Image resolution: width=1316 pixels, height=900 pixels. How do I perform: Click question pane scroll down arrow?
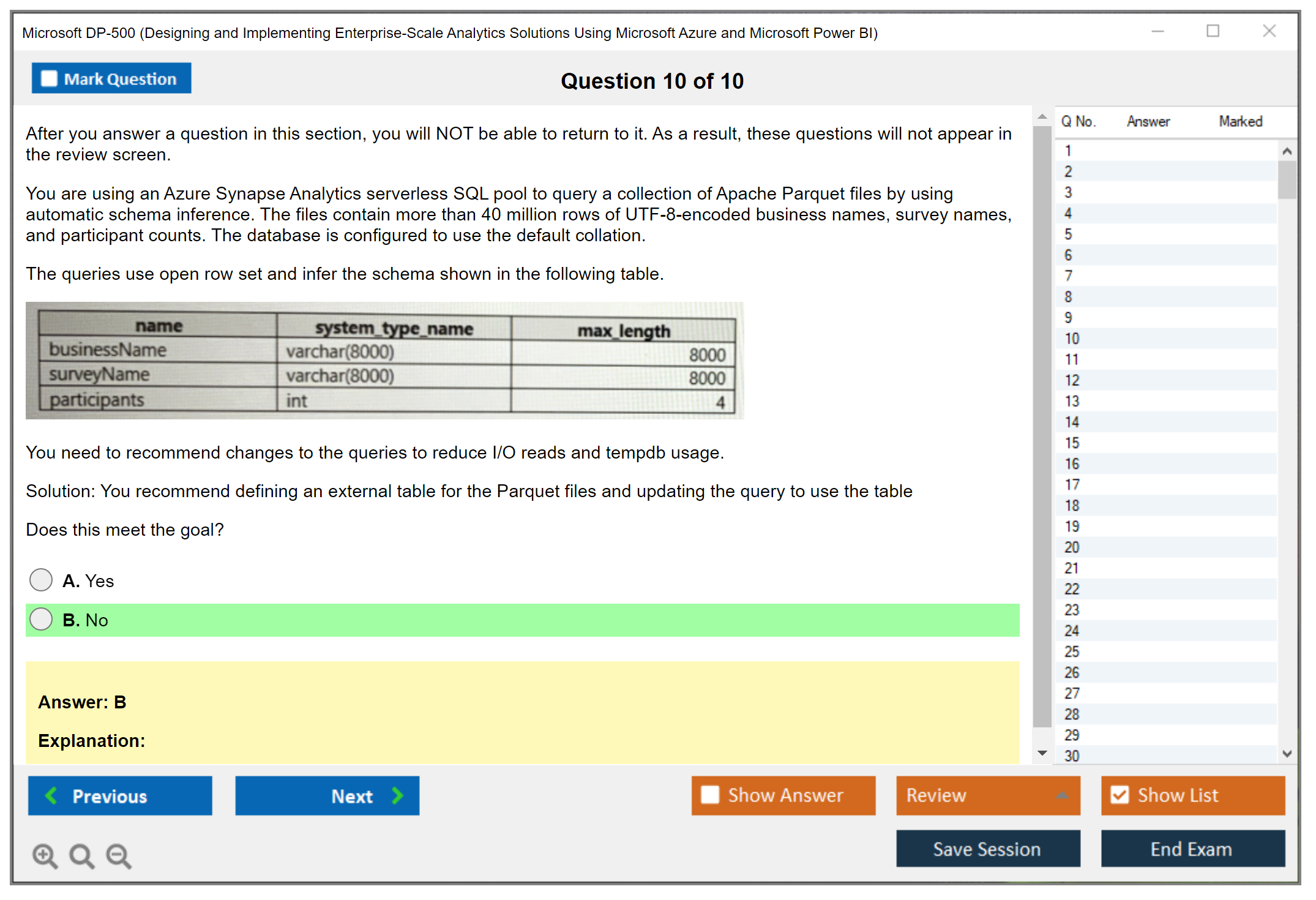pyautogui.click(x=1042, y=753)
